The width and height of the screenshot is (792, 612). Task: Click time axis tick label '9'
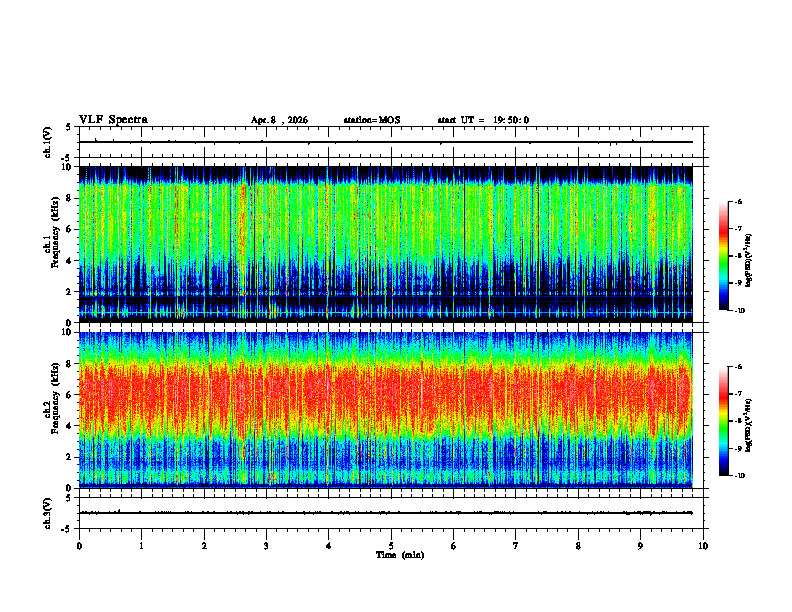[640, 546]
